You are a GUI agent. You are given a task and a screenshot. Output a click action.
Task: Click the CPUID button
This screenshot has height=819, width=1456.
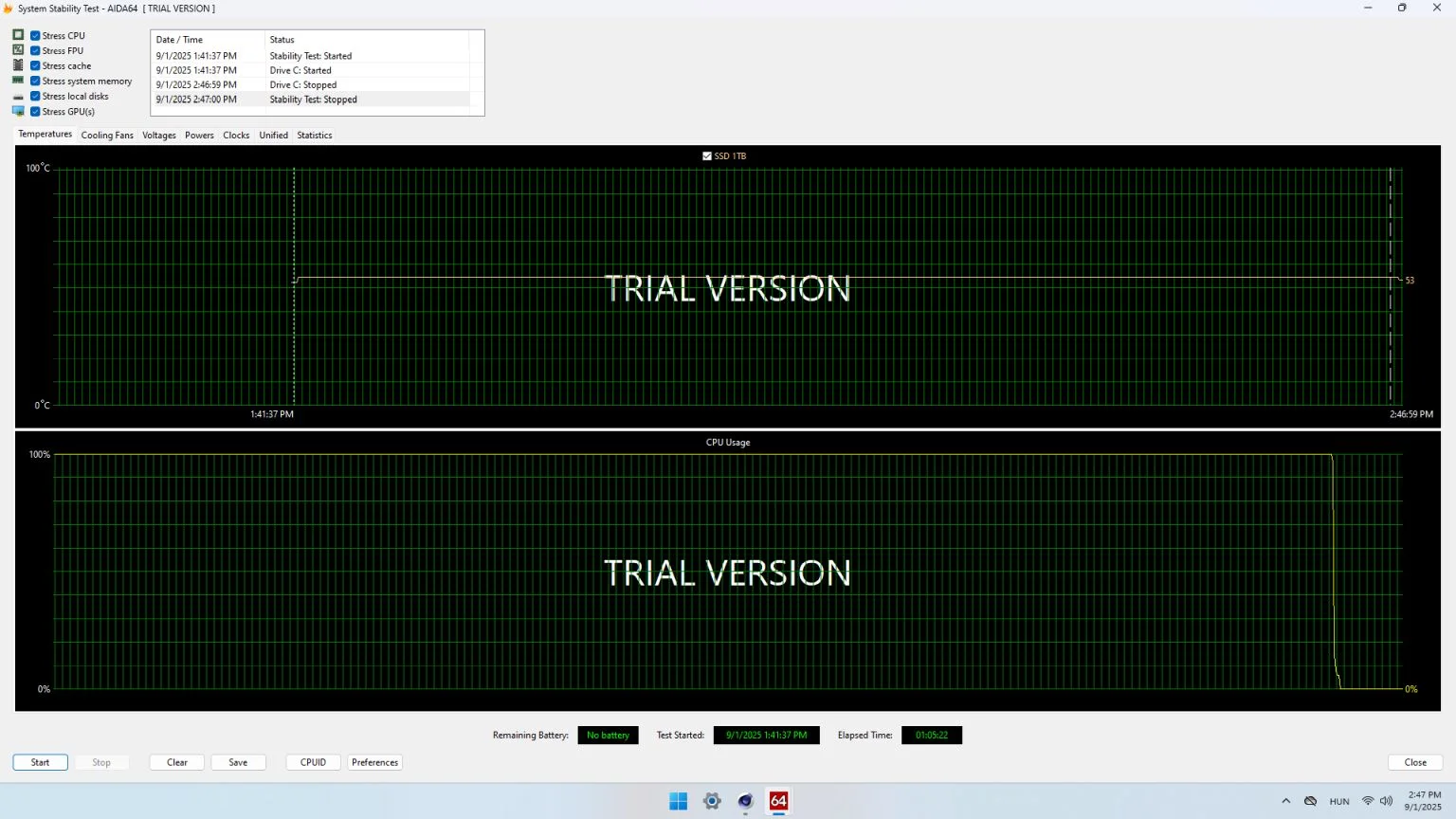tap(313, 762)
